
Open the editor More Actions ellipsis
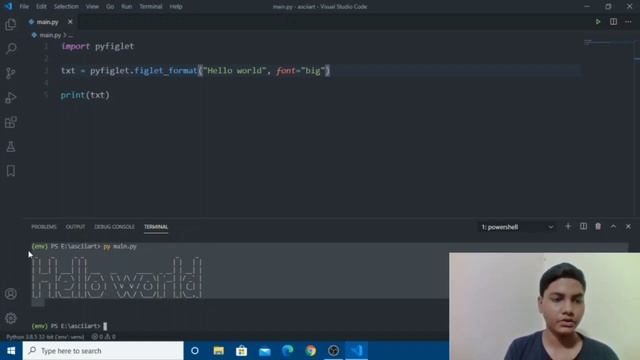click(x=628, y=22)
